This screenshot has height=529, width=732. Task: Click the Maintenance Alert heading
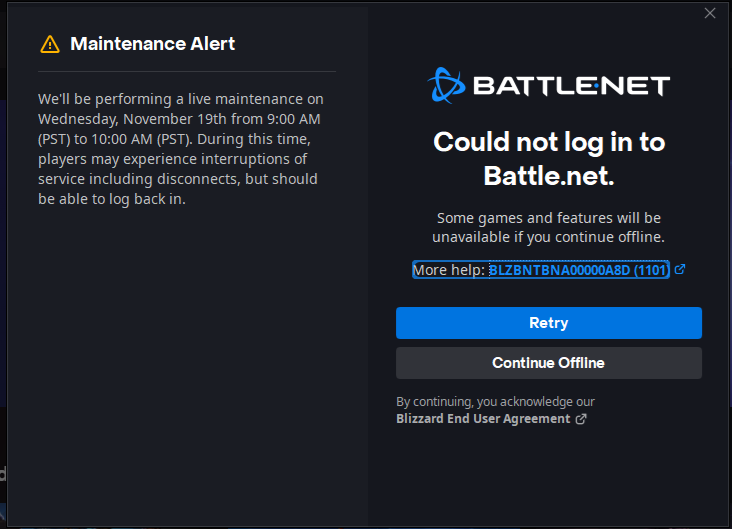tap(152, 44)
